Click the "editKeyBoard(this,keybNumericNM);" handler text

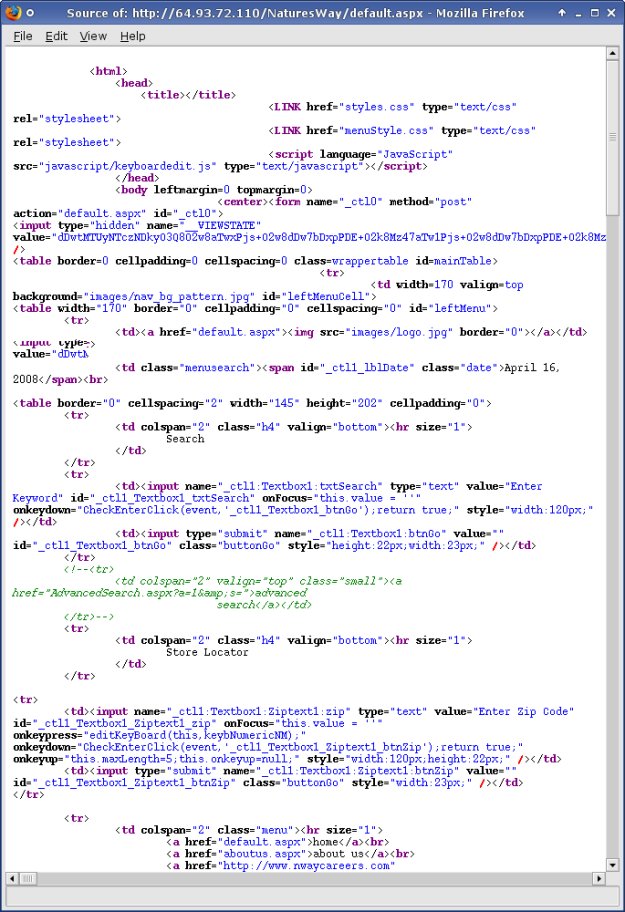pyautogui.click(x=195, y=736)
